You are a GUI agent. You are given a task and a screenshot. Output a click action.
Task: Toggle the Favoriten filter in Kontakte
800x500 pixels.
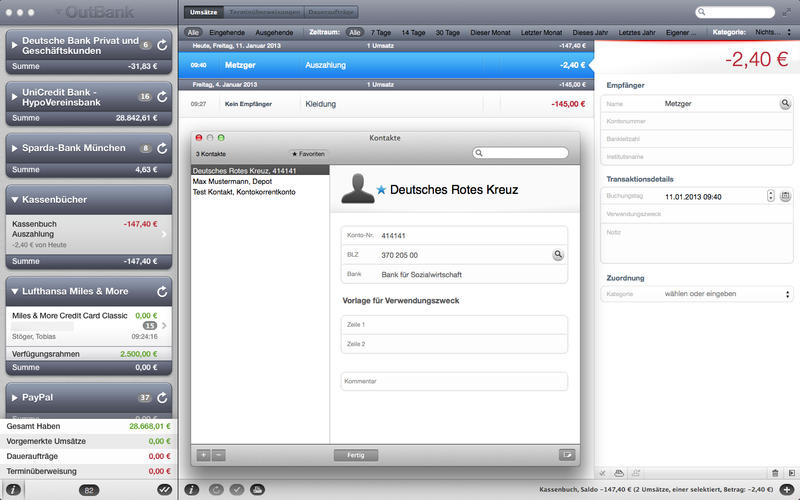(308, 154)
